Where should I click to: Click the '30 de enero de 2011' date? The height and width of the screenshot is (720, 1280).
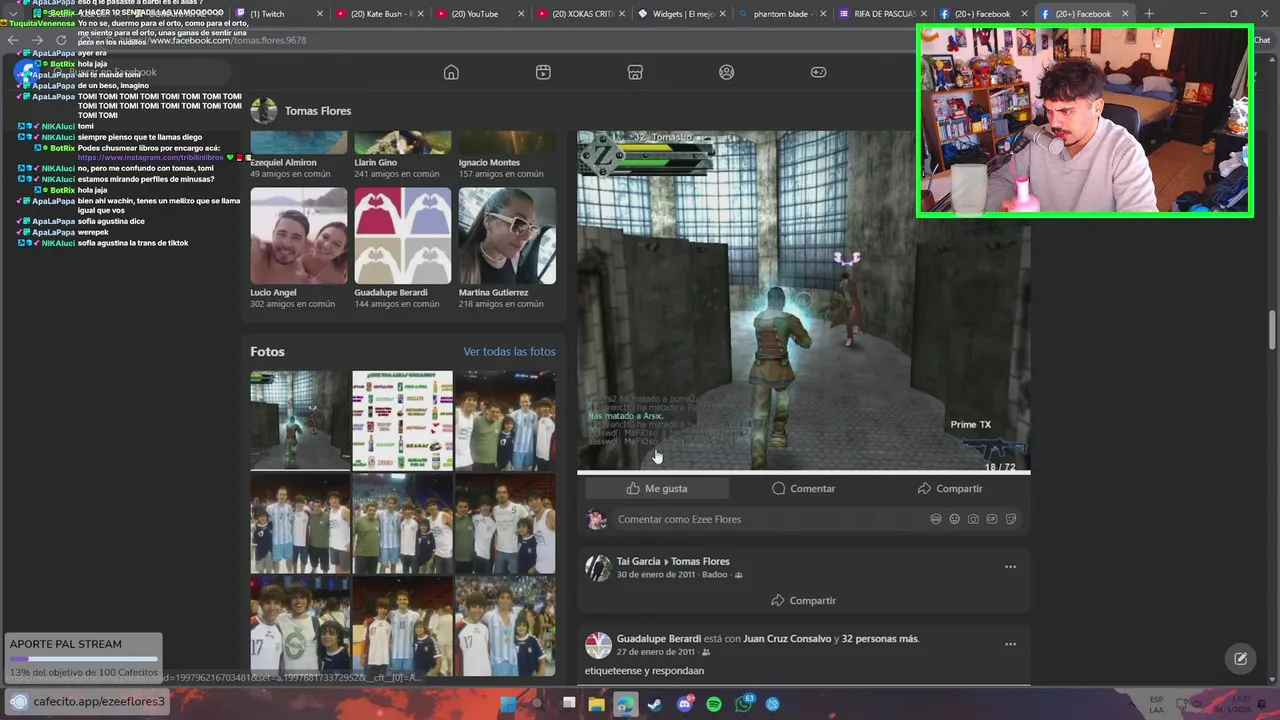655,575
